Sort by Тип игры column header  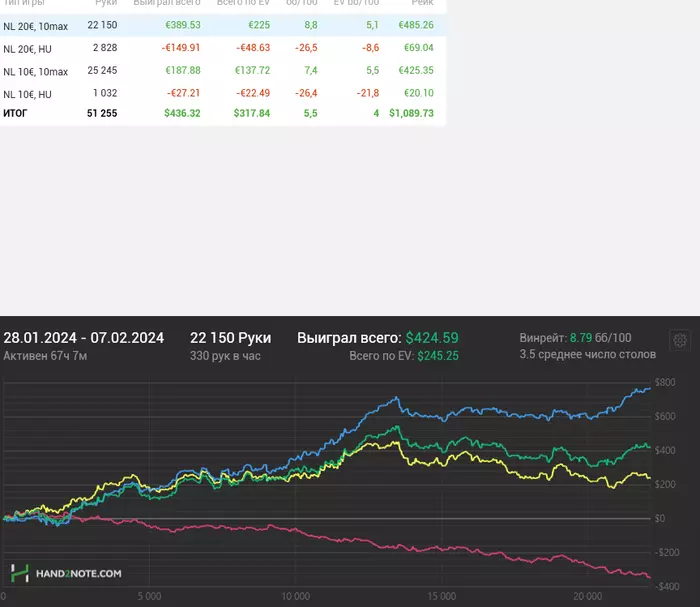tap(24, 4)
